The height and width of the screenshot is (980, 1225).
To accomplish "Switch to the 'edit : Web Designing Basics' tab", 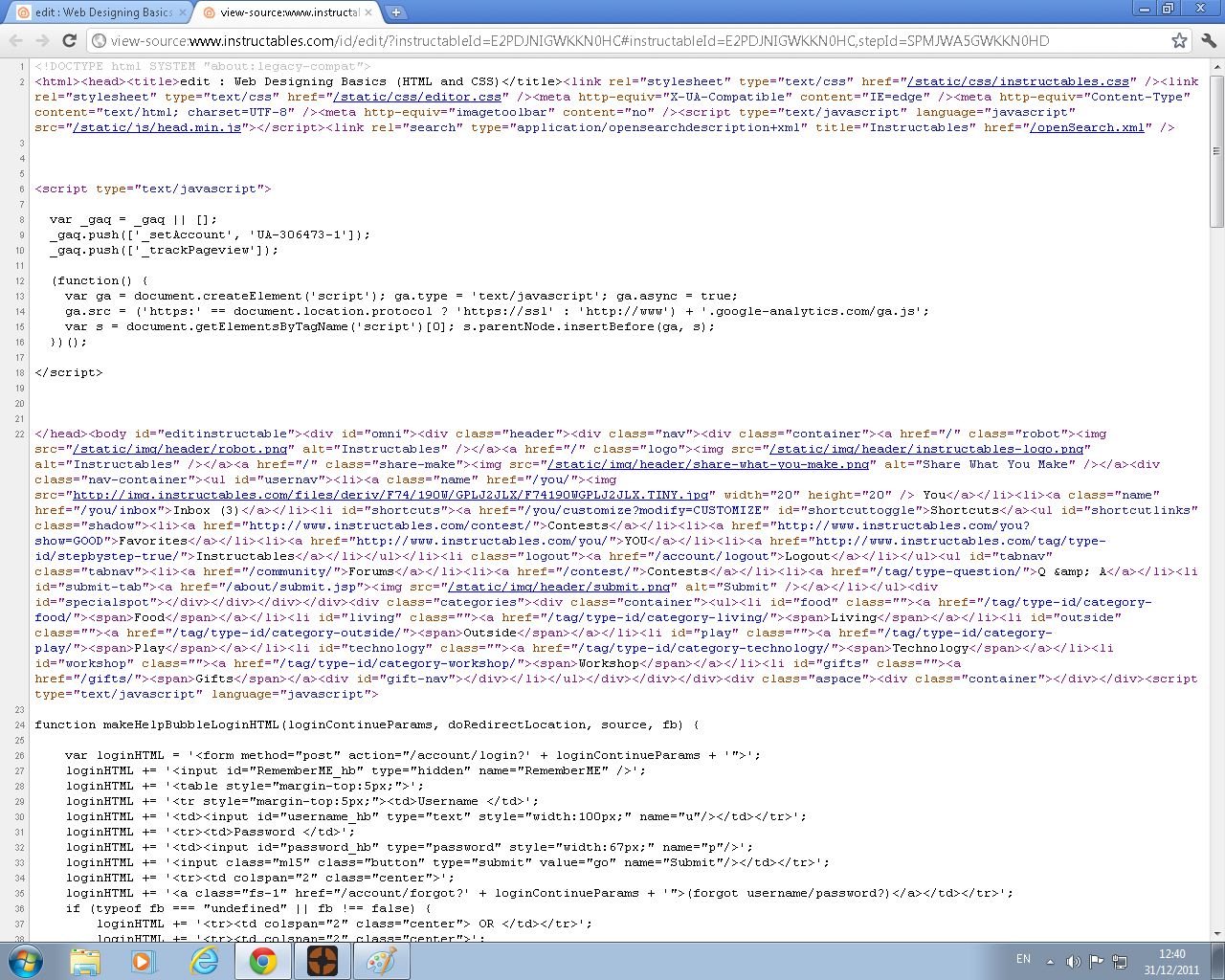I will click(x=96, y=12).
